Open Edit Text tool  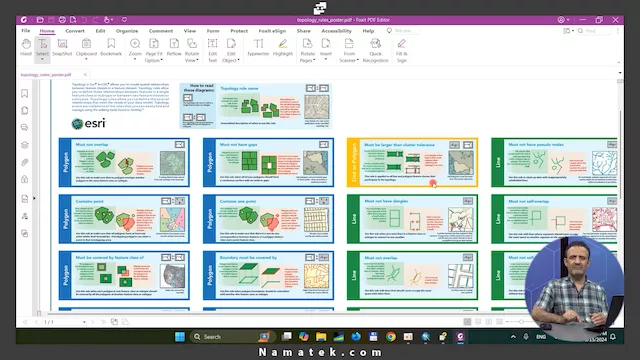coord(213,50)
